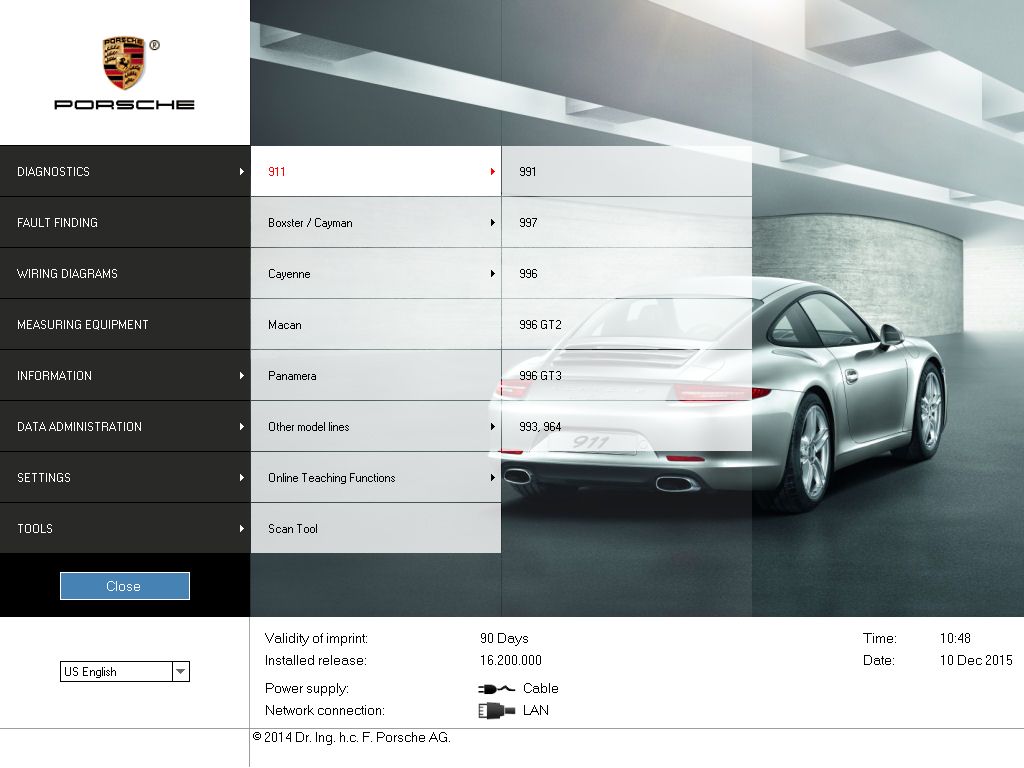This screenshot has height=768, width=1024.
Task: Expand the DIAGNOSTICS submenu arrow
Action: point(242,171)
